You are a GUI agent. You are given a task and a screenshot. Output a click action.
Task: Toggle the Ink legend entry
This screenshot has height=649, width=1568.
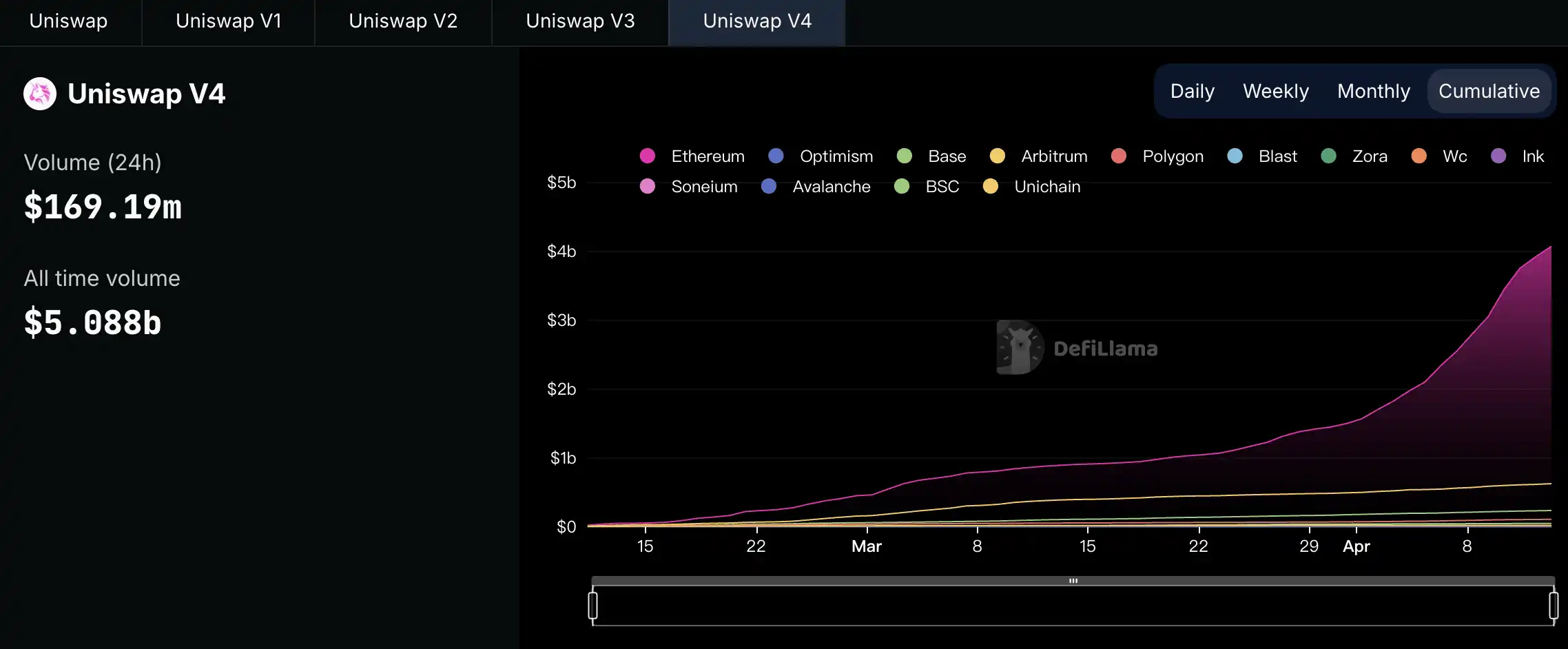tap(1498, 156)
